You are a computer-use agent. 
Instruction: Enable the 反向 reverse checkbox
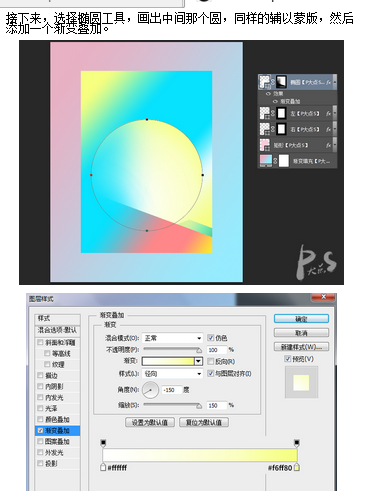[210, 361]
